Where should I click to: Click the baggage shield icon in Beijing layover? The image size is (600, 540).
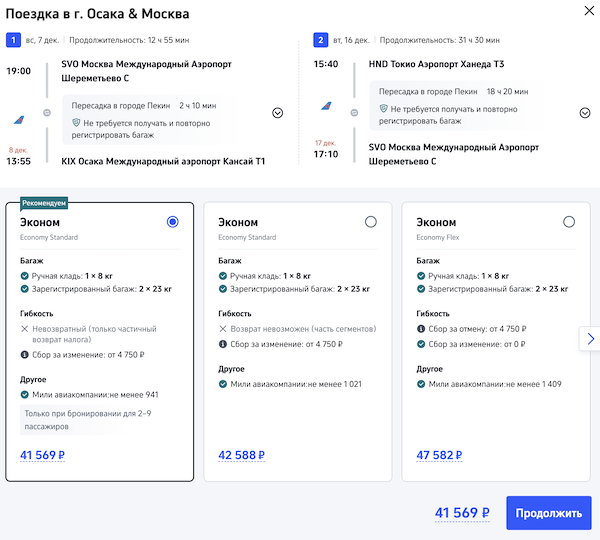[75, 123]
